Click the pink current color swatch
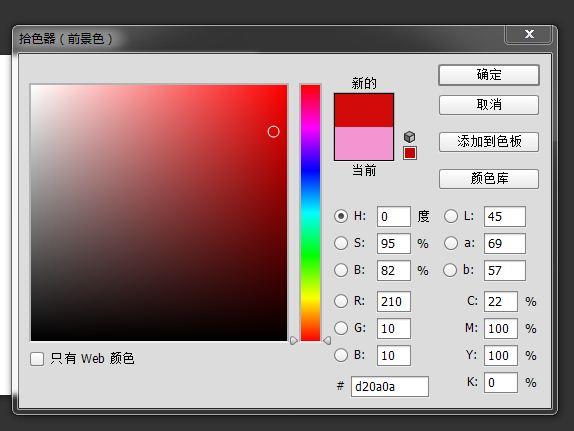The height and width of the screenshot is (431, 574). click(x=364, y=144)
